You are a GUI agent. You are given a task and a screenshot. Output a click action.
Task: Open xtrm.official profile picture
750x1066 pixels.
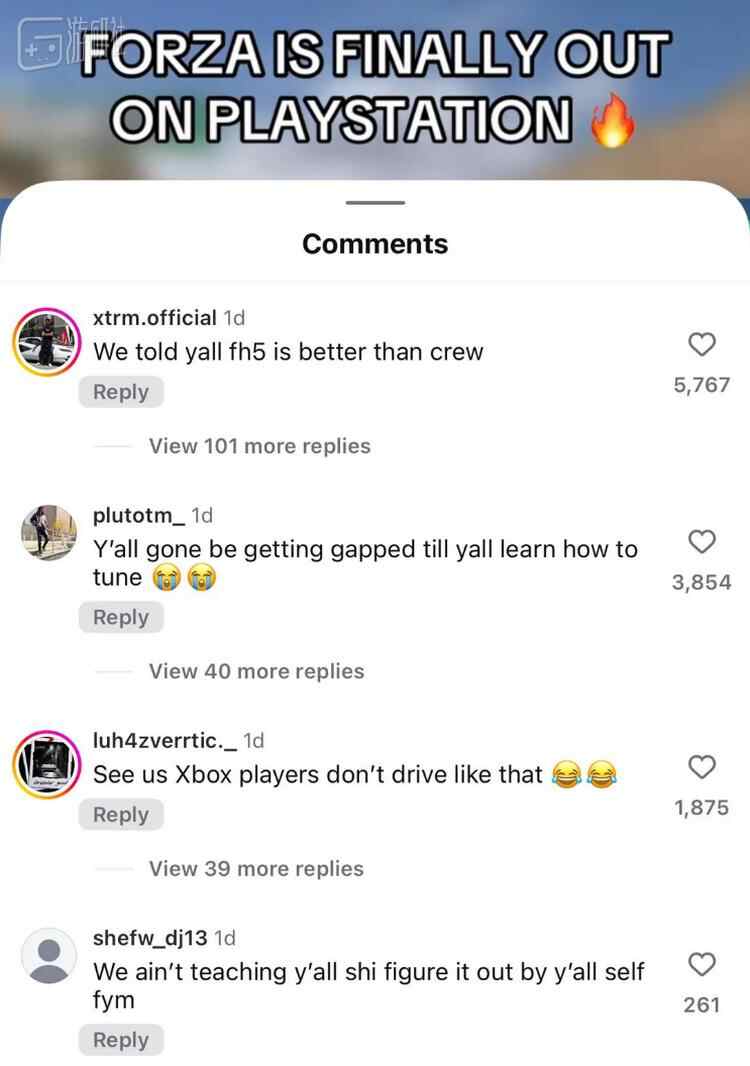[x=48, y=341]
